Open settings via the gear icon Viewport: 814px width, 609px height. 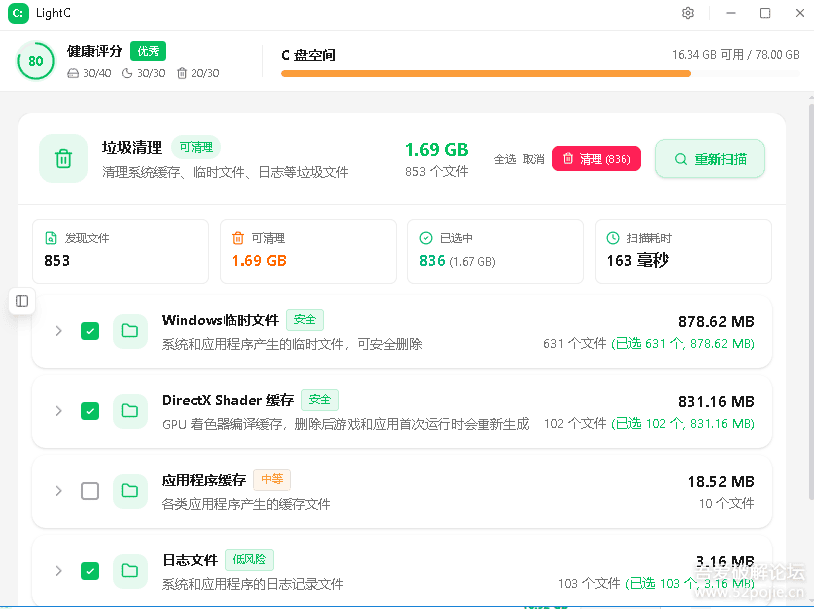pyautogui.click(x=688, y=13)
